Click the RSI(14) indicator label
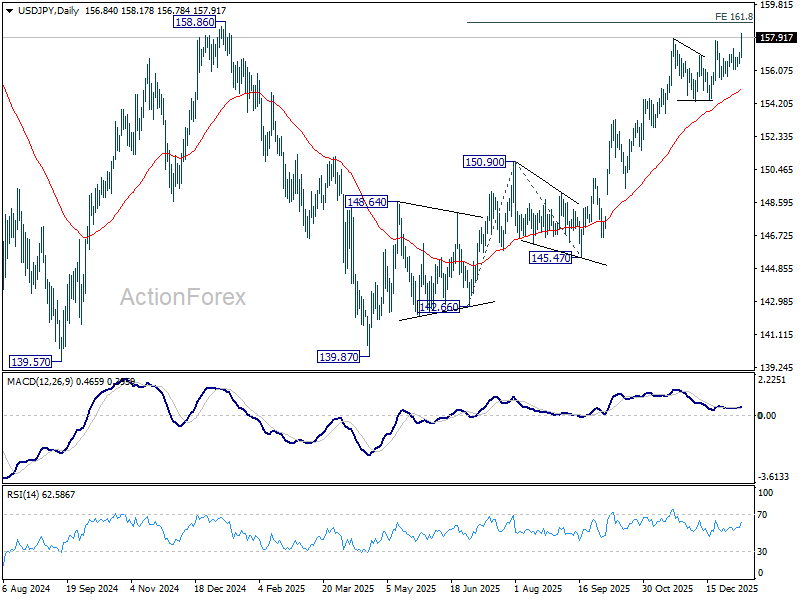Image resolution: width=800 pixels, height=600 pixels. click(x=24, y=494)
